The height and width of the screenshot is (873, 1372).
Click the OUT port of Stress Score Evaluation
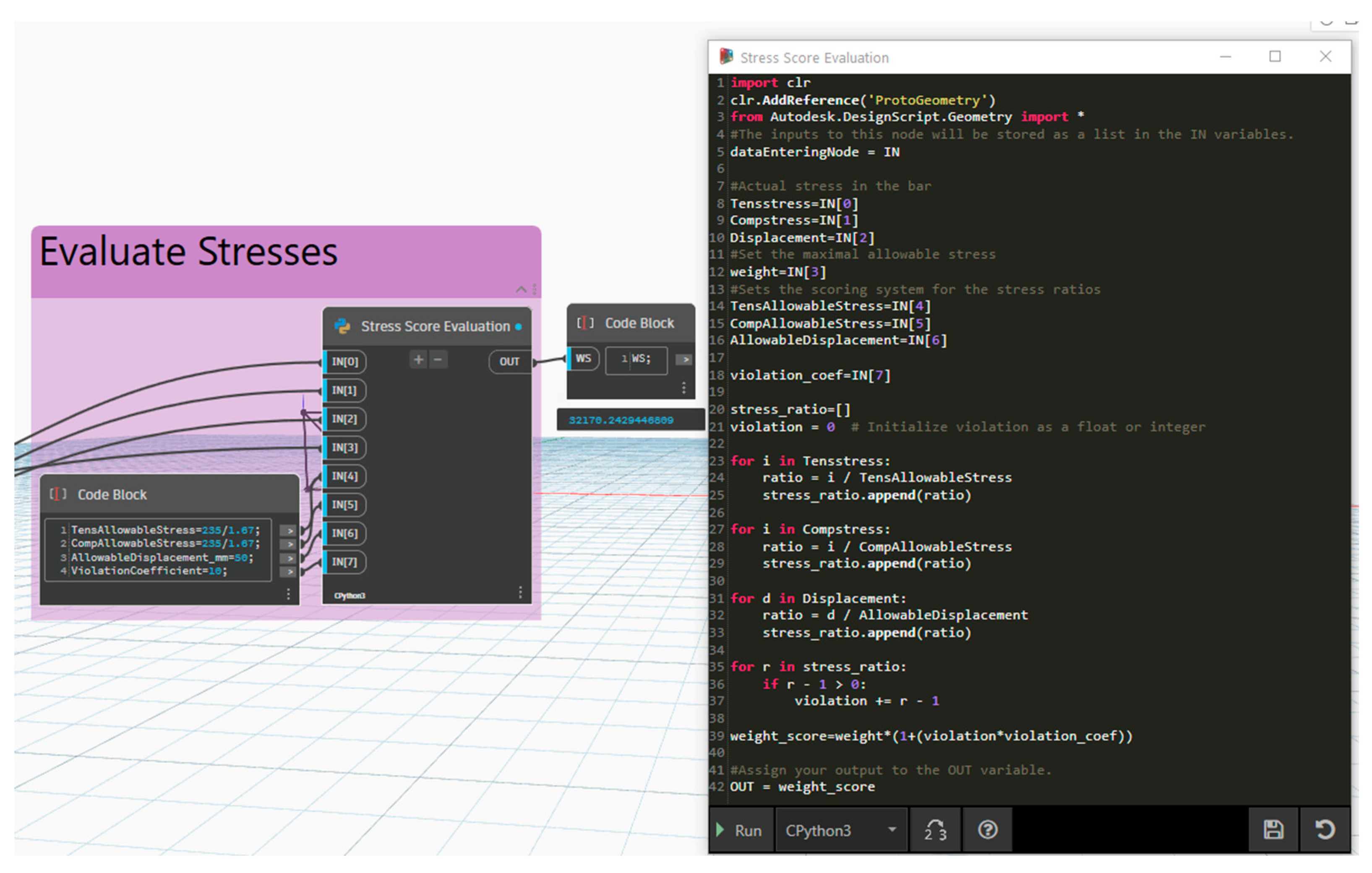509,361
